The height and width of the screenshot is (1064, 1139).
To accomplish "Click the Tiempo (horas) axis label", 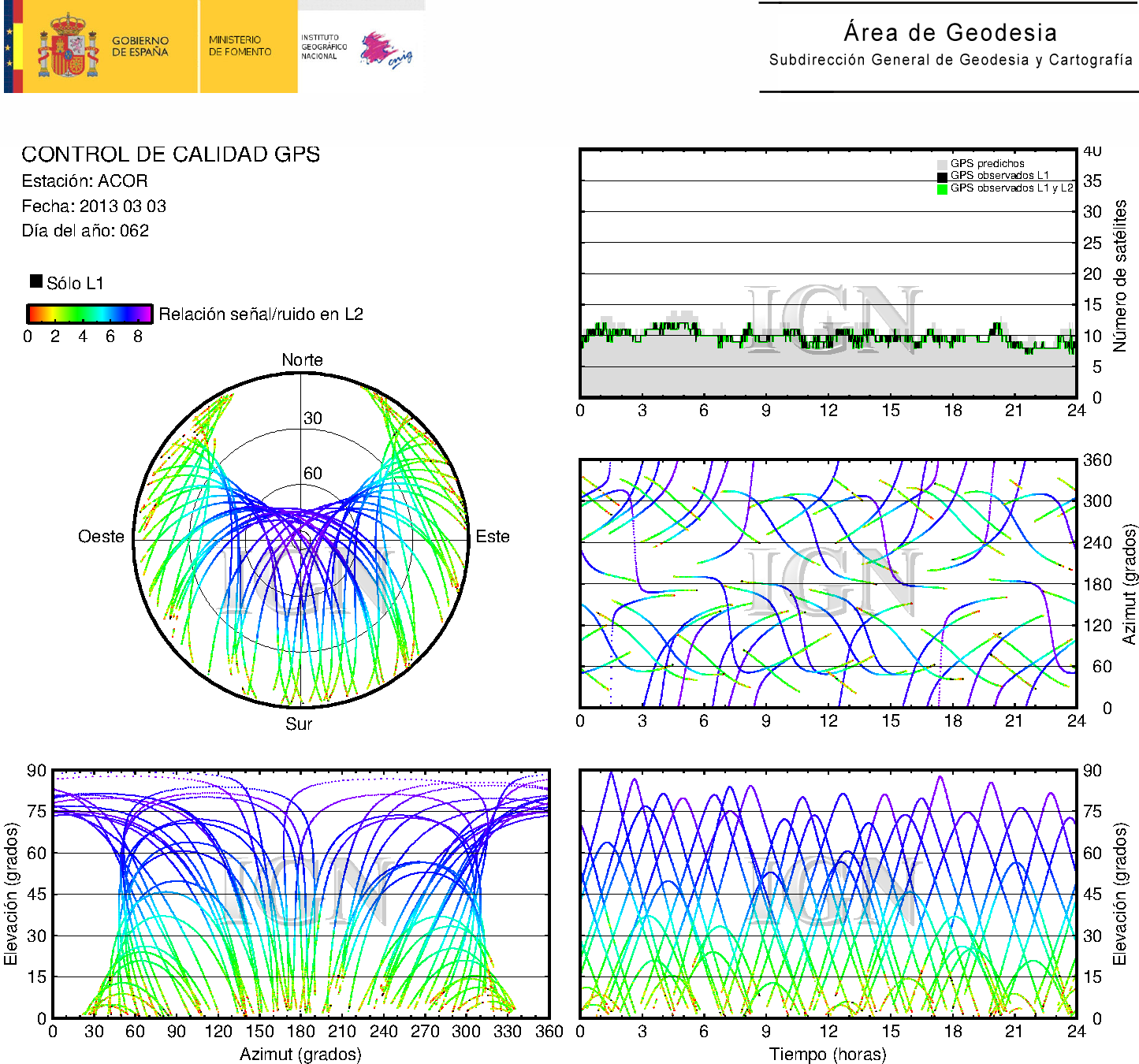I will [828, 1054].
